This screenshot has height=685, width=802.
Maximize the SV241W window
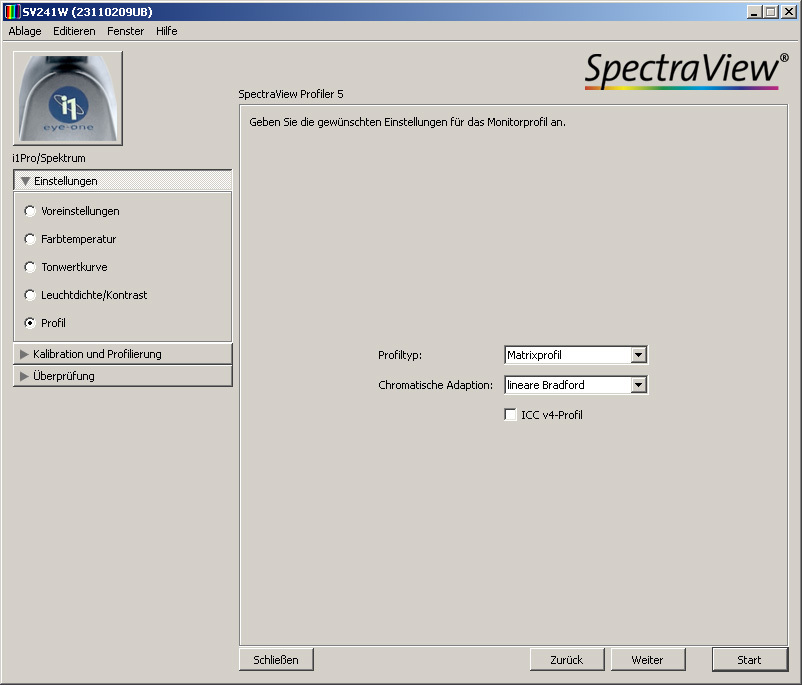click(770, 12)
